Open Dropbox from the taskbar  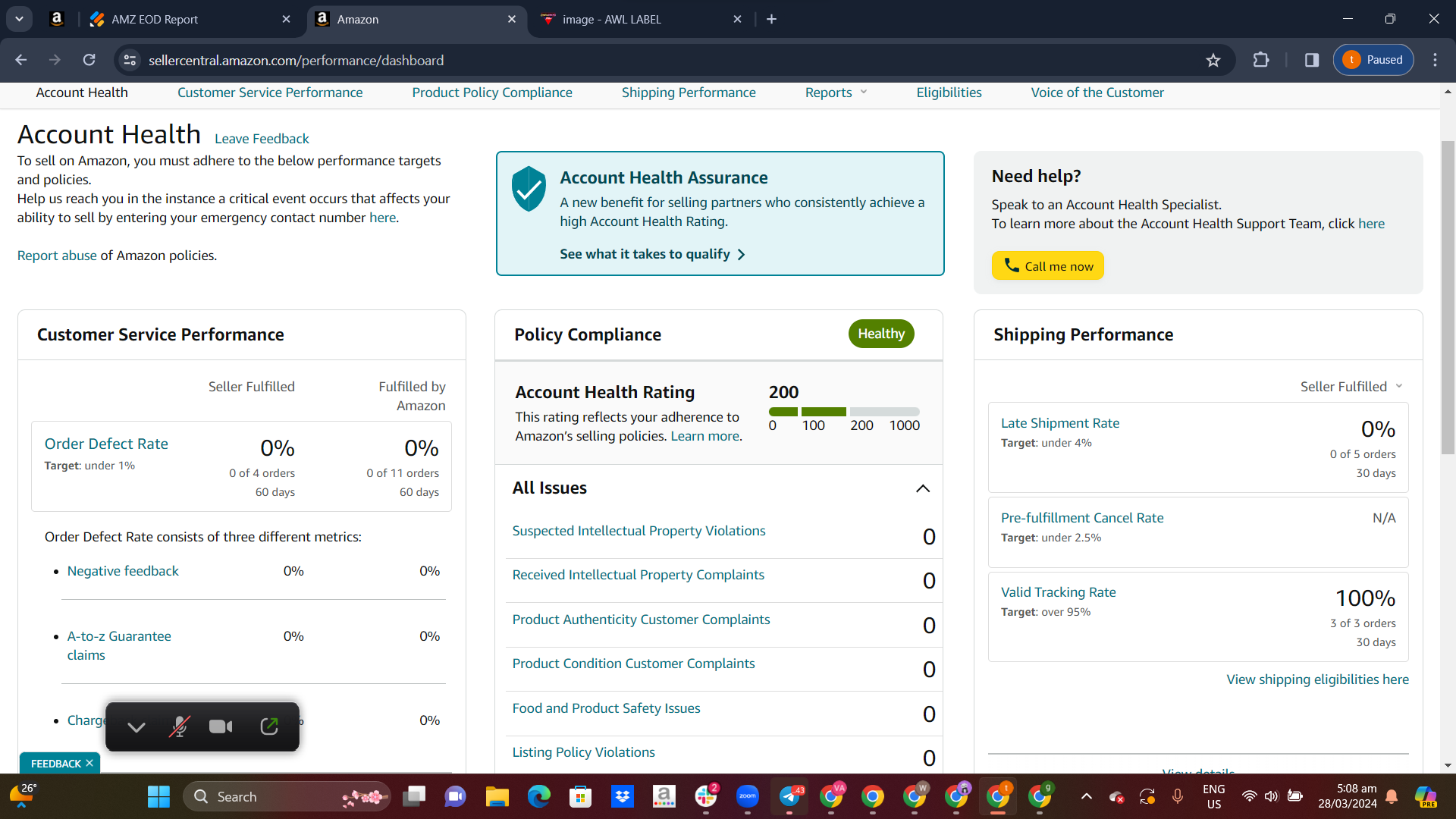623,797
